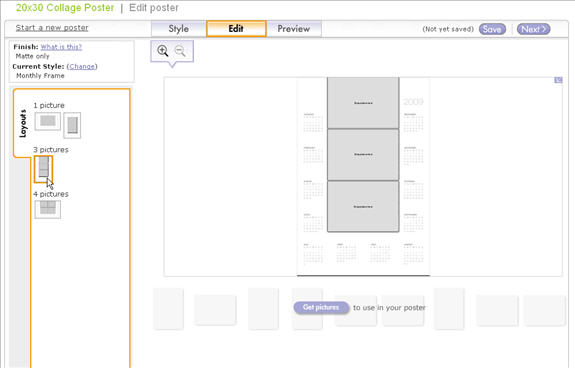Click Get pictures button
The width and height of the screenshot is (575, 368).
[321, 307]
